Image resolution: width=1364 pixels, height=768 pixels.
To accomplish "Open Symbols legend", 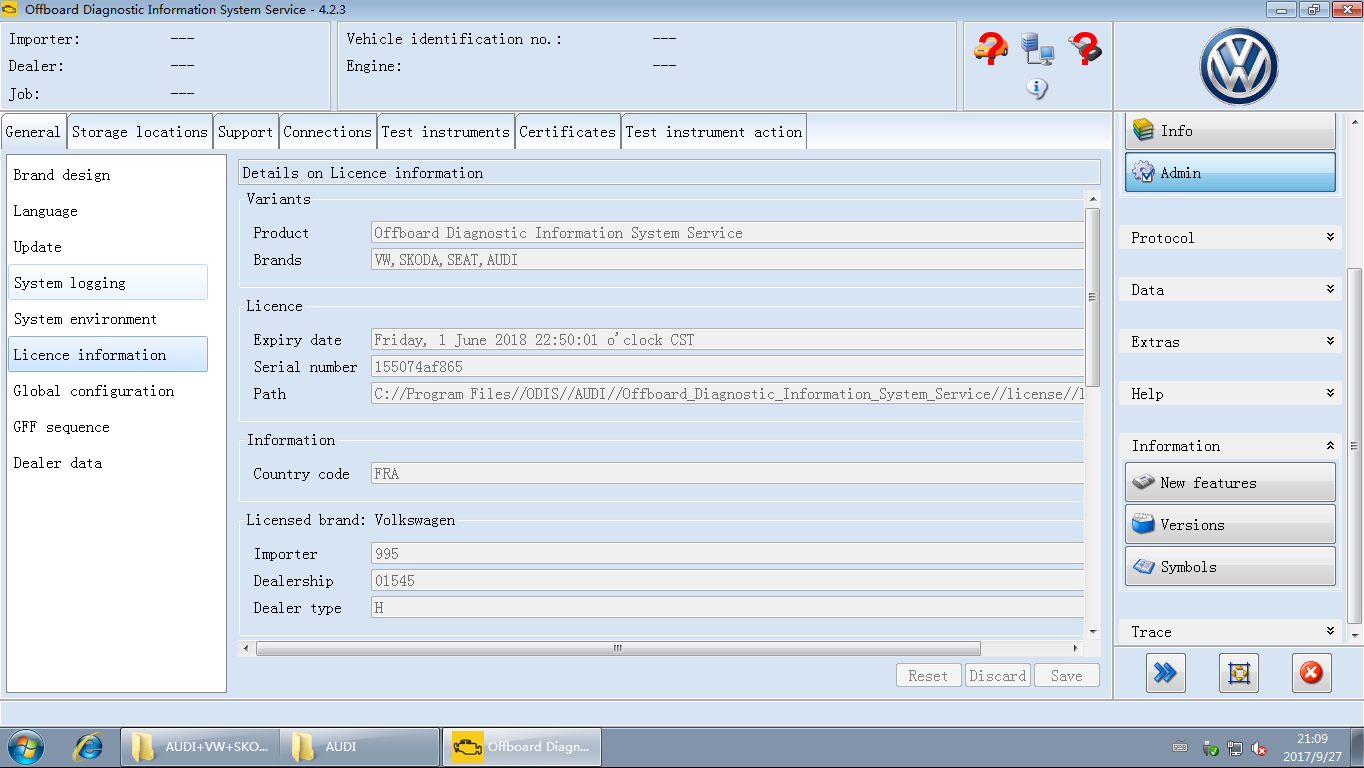I will 1230,566.
